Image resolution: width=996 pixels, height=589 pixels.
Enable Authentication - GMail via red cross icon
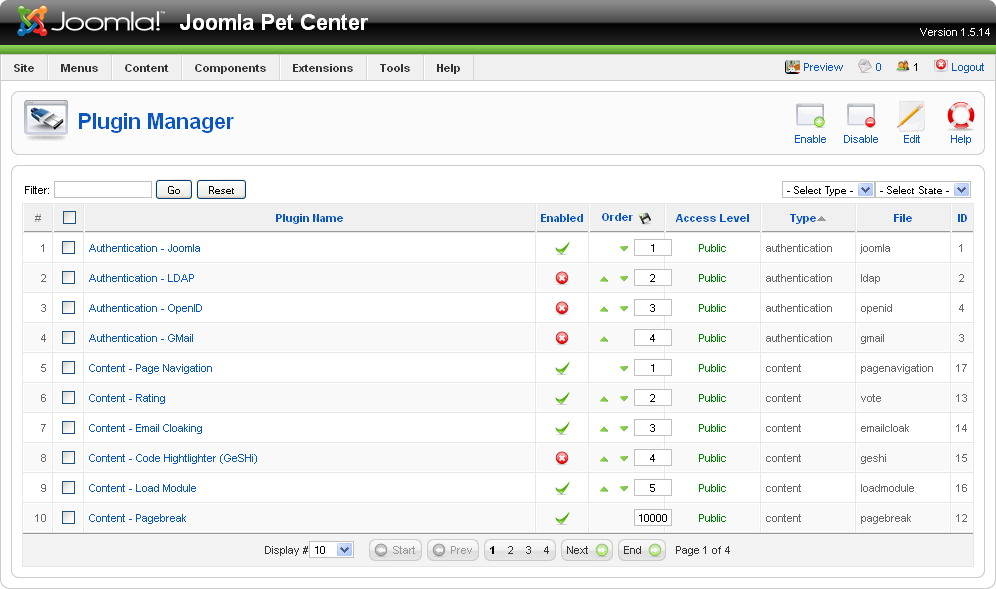tap(562, 338)
